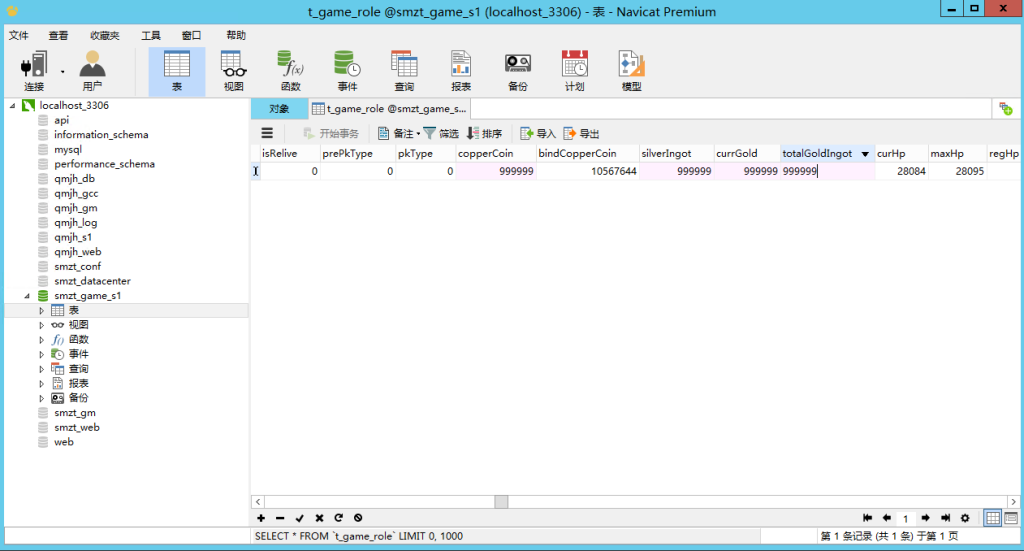Image resolution: width=1024 pixels, height=551 pixels.
Task: Select the qmjh_log database in tree
Action: click(76, 223)
